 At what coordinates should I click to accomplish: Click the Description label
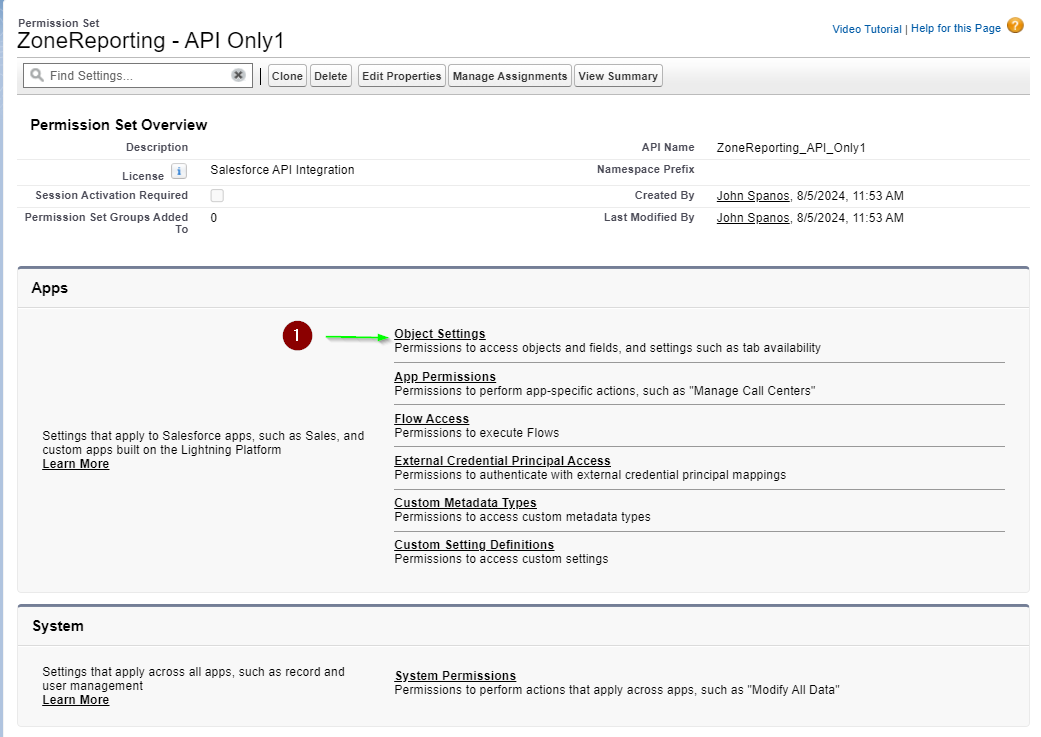(157, 147)
